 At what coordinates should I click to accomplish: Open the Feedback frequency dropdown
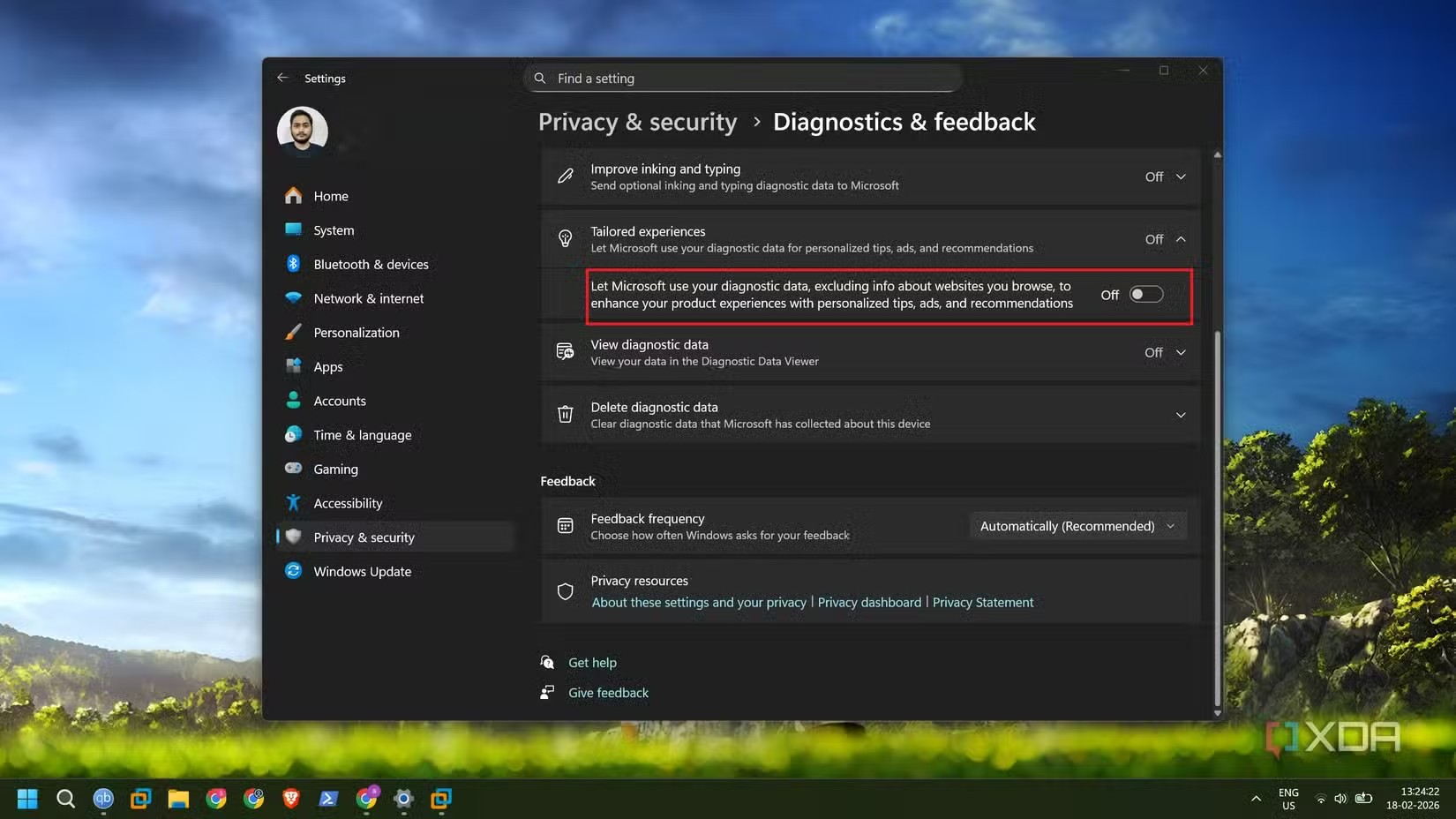point(1077,526)
